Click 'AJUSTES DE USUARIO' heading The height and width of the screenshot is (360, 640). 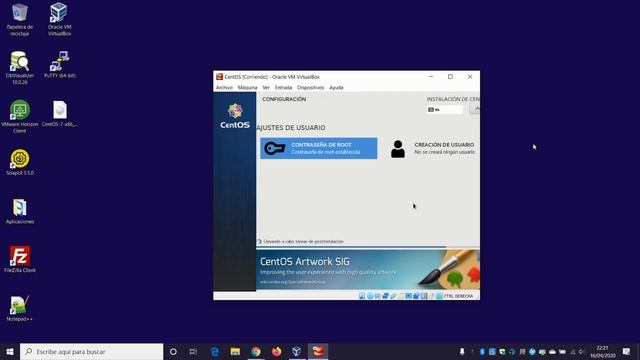pyautogui.click(x=291, y=128)
